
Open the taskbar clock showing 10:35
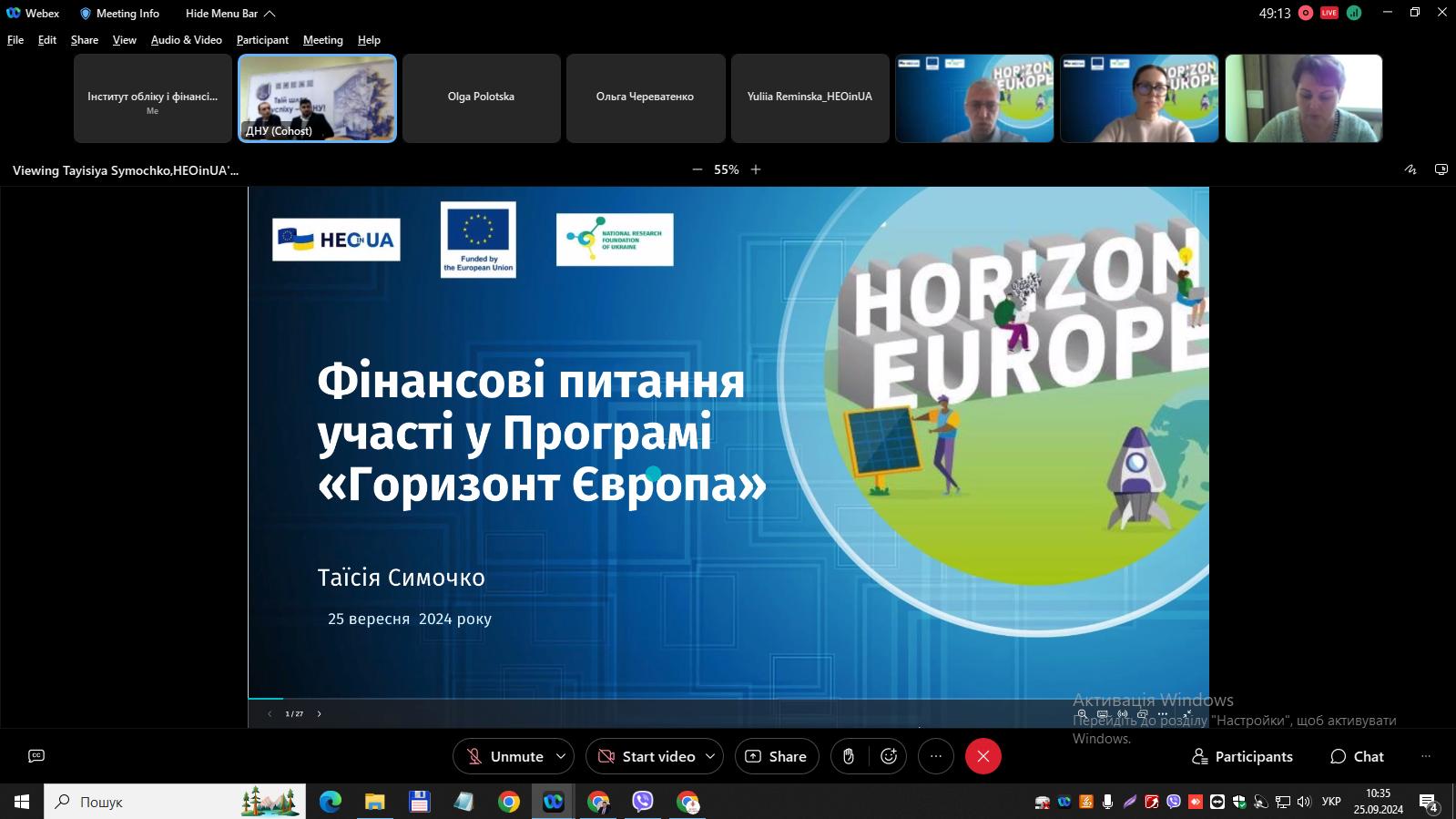click(x=1379, y=802)
